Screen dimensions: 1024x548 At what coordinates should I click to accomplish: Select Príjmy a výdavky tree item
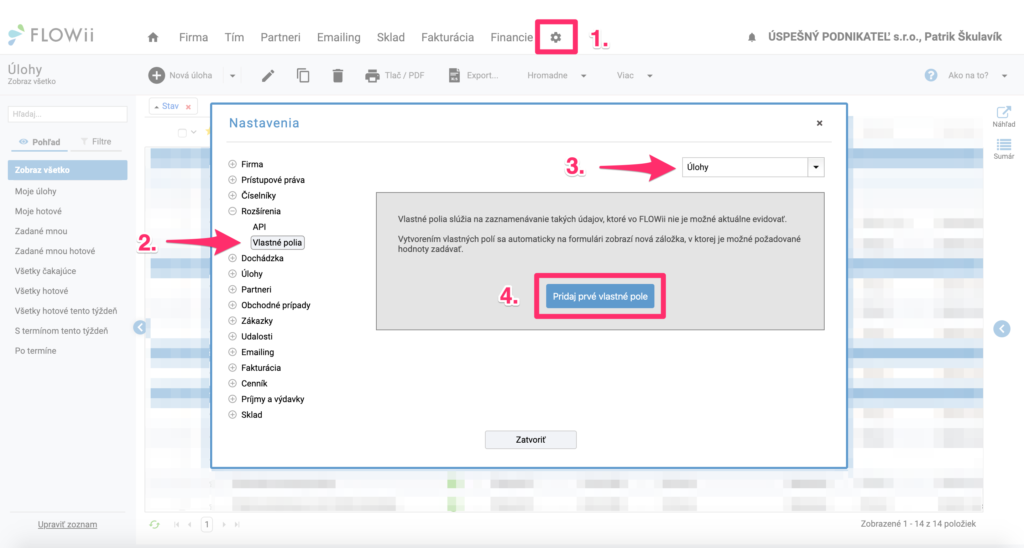(x=272, y=399)
